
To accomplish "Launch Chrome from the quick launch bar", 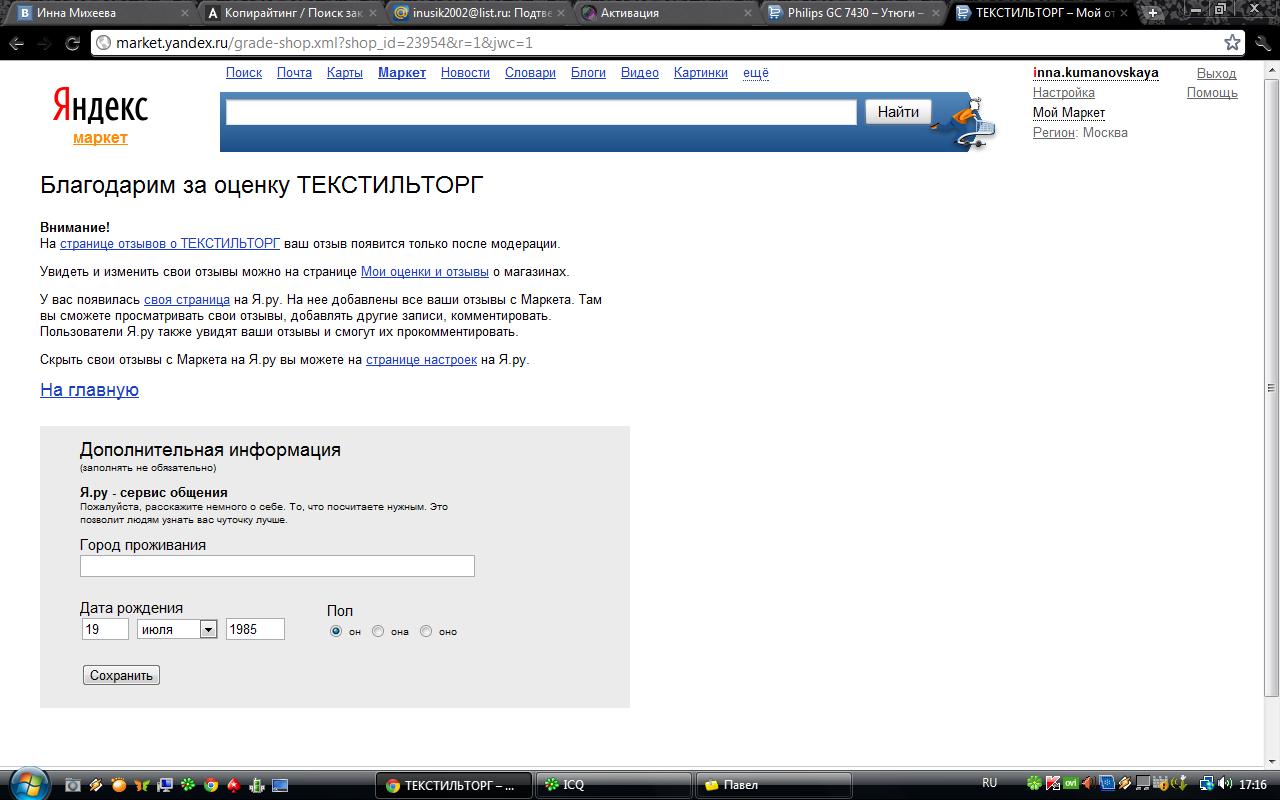I will (211, 785).
